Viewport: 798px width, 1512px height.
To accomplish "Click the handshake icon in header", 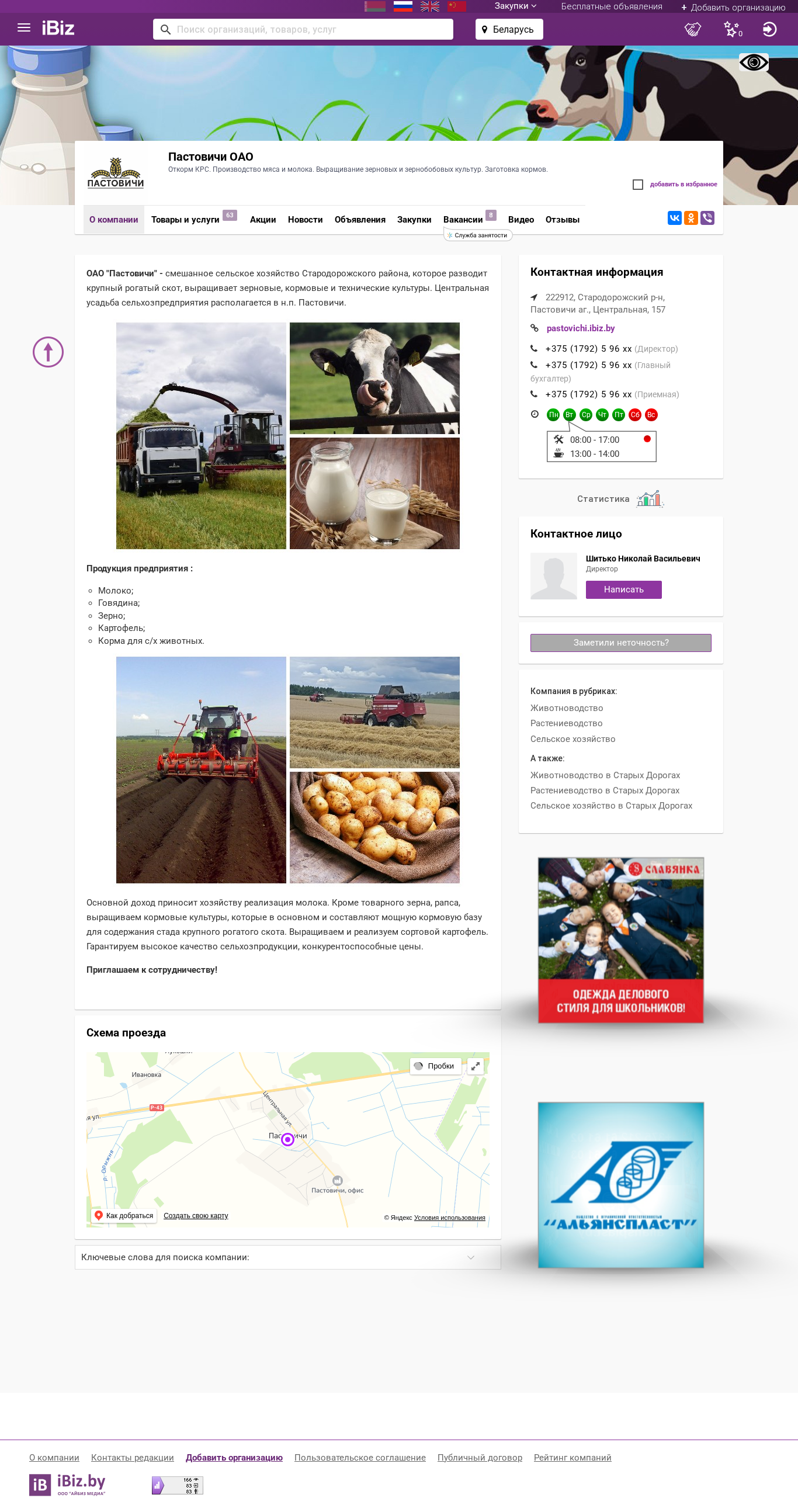I will coord(693,29).
